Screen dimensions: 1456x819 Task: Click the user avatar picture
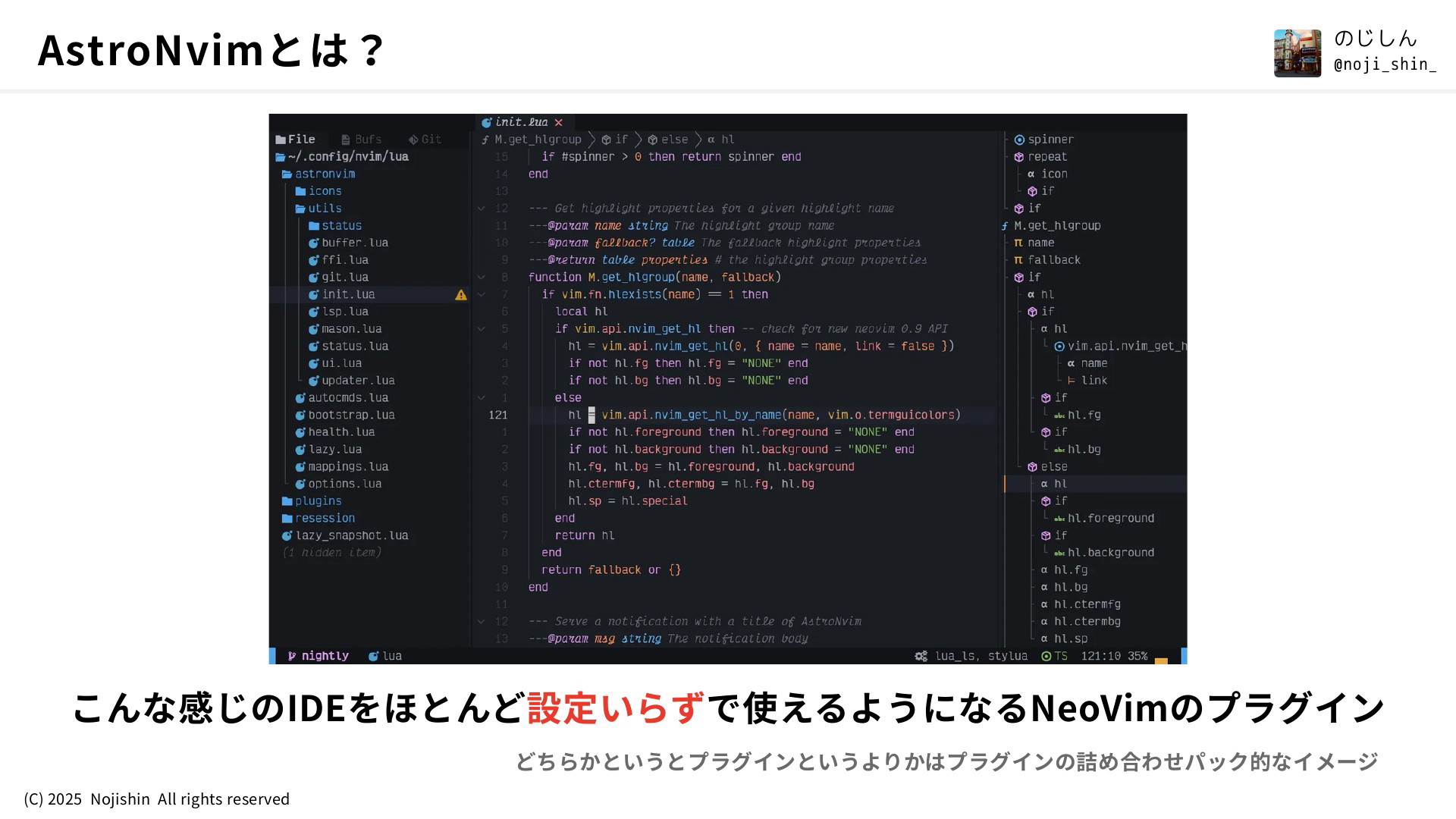click(x=1297, y=53)
